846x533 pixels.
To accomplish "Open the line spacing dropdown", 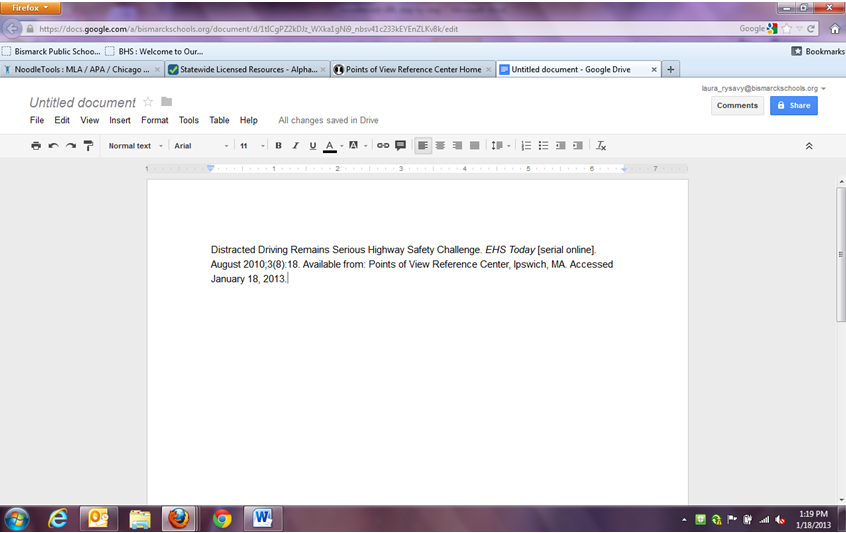I will [x=500, y=146].
